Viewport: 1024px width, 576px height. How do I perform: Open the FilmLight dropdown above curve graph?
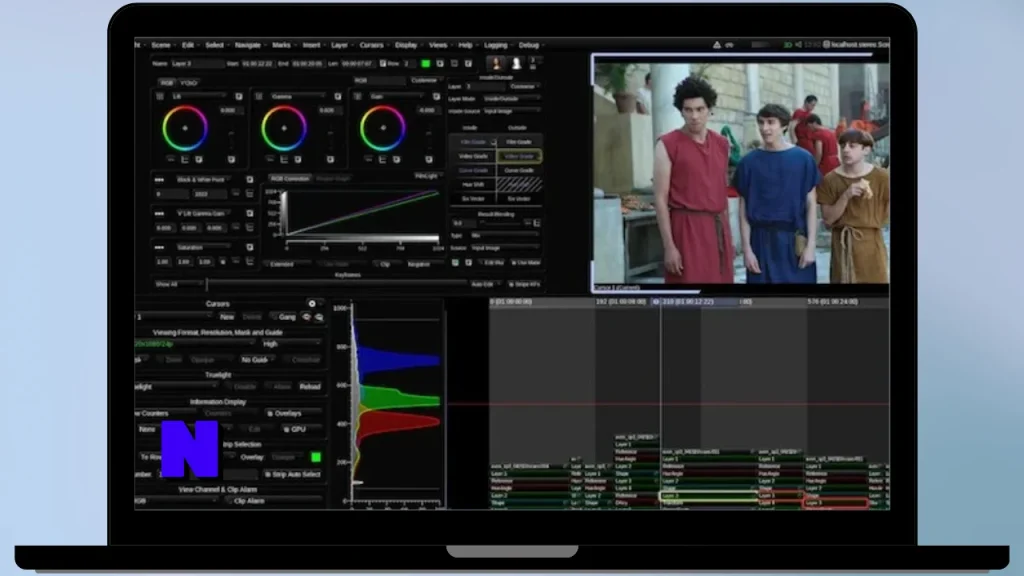click(426, 176)
